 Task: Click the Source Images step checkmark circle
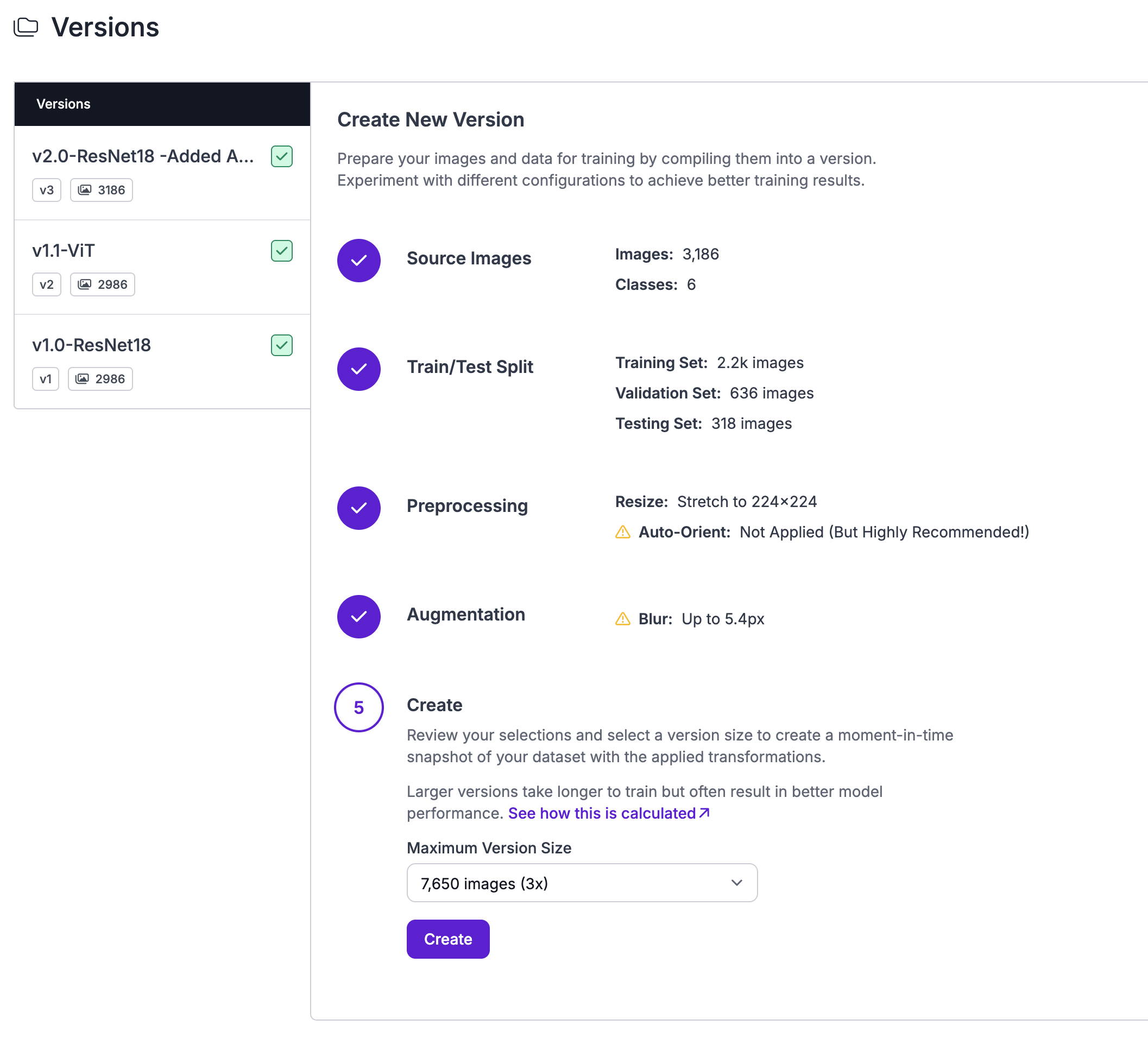click(x=359, y=260)
